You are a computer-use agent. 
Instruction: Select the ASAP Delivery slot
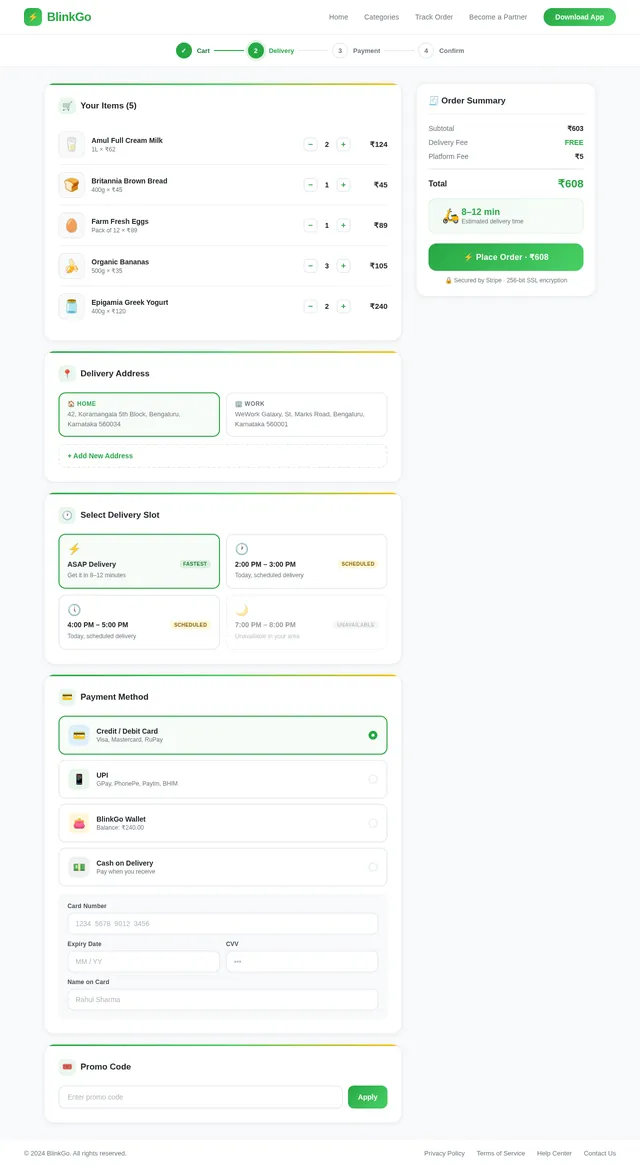click(139, 561)
